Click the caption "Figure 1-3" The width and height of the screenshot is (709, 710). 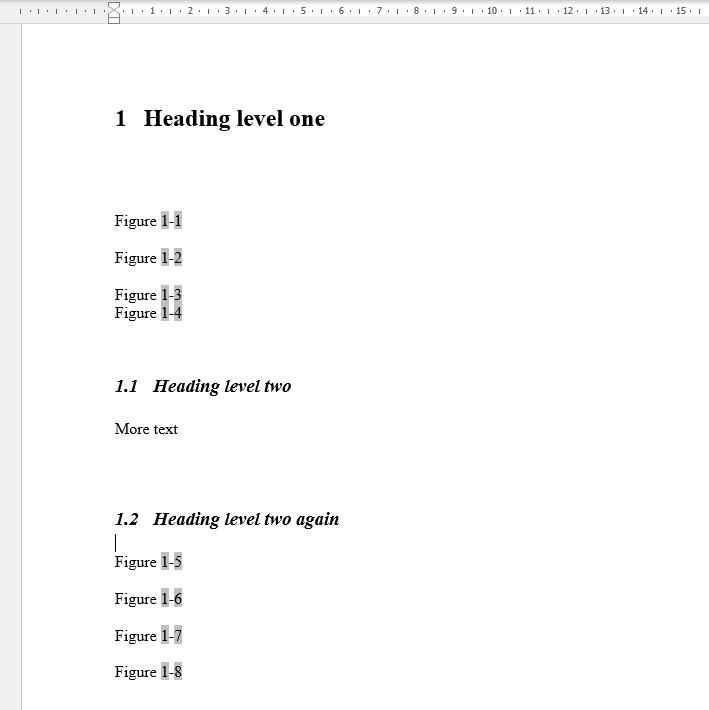point(149,295)
